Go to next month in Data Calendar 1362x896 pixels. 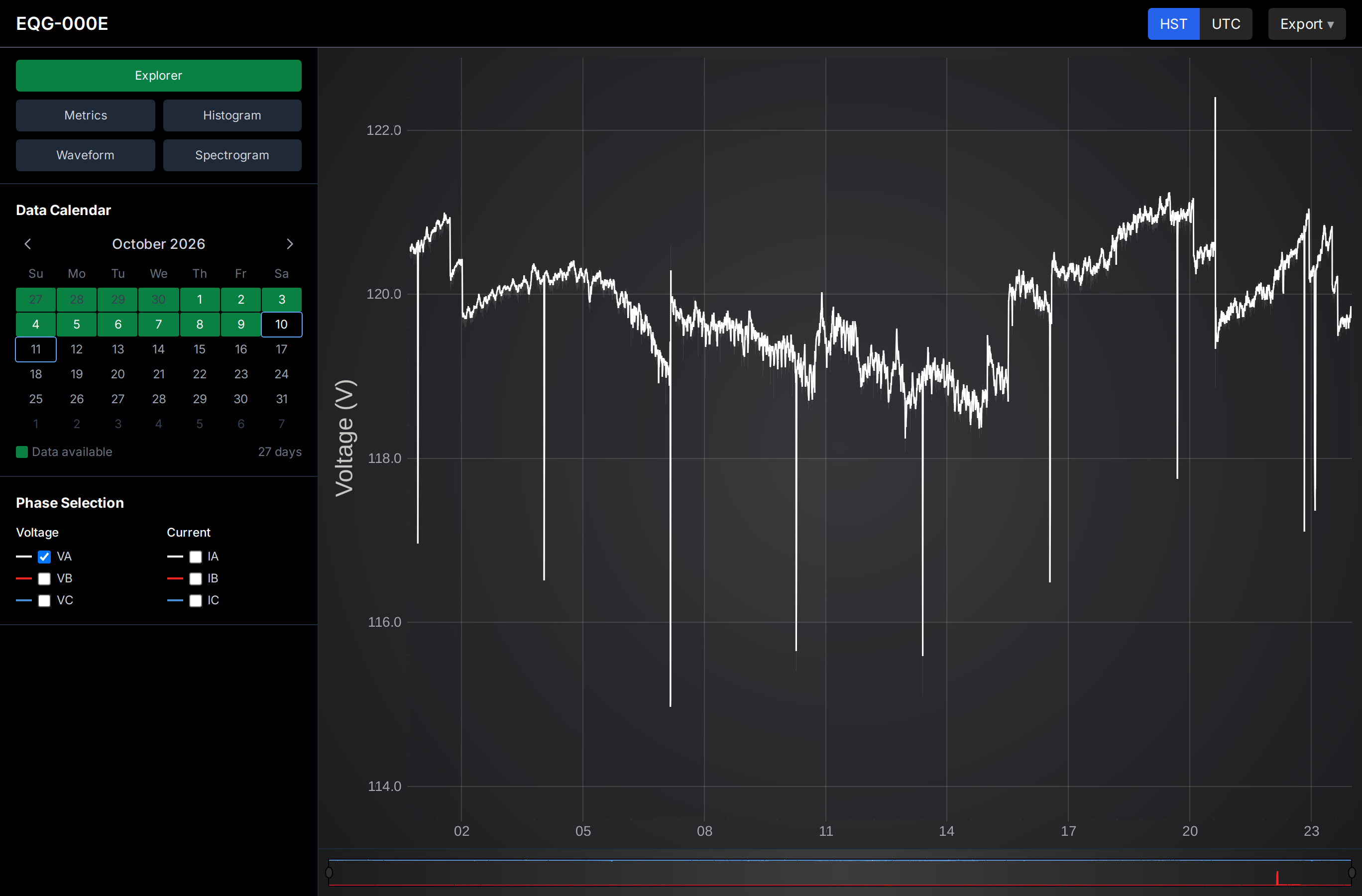pyautogui.click(x=290, y=244)
